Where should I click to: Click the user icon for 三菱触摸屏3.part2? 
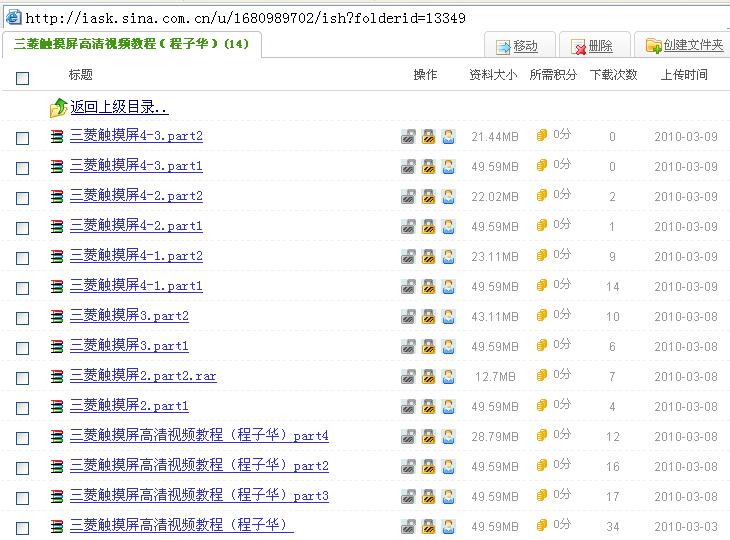[448, 317]
